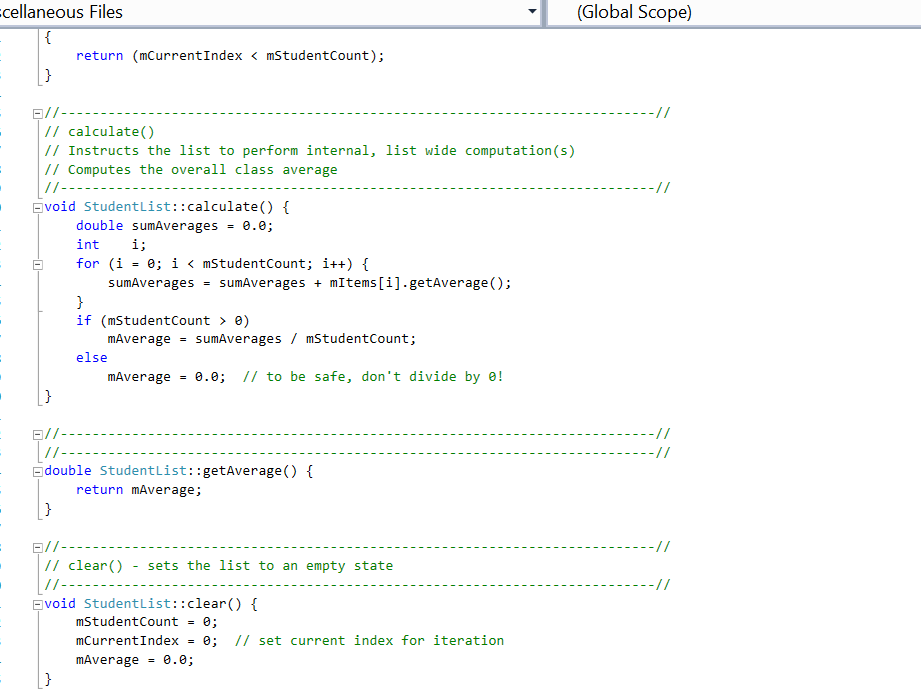Click the 'int i;' declaration
921x693 pixels.
click(110, 245)
